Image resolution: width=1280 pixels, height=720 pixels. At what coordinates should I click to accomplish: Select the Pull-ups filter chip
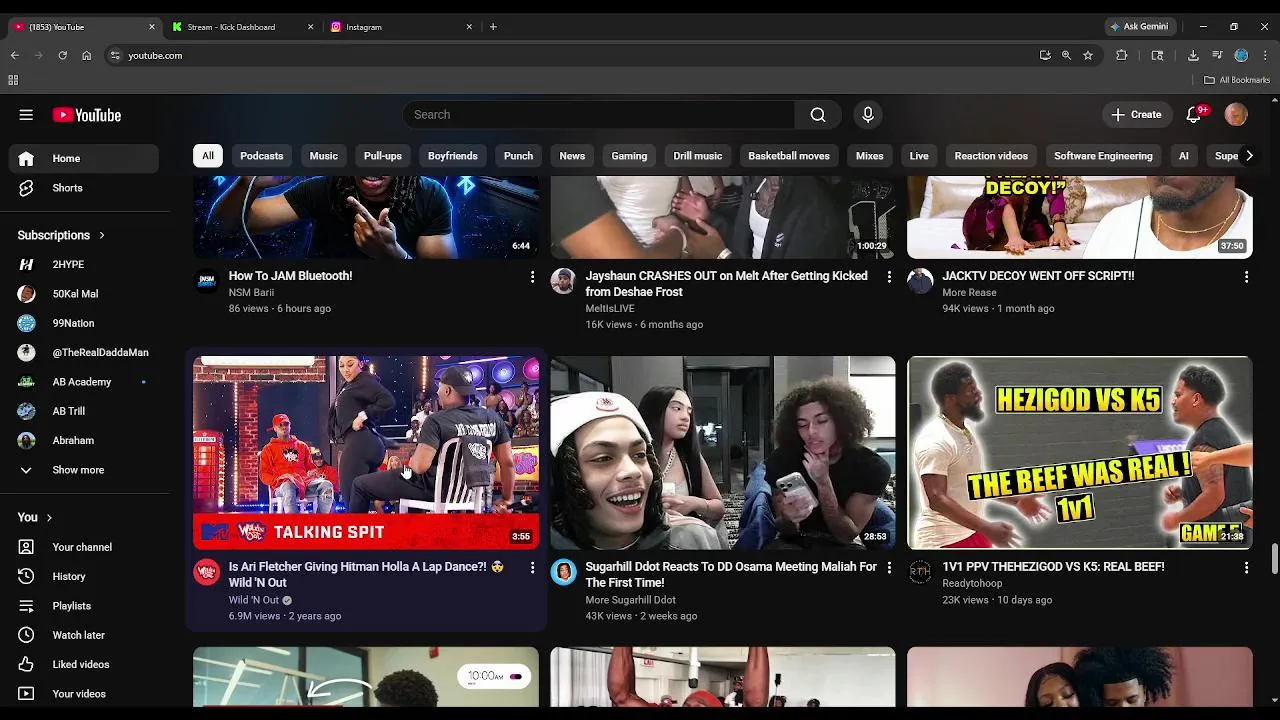383,156
